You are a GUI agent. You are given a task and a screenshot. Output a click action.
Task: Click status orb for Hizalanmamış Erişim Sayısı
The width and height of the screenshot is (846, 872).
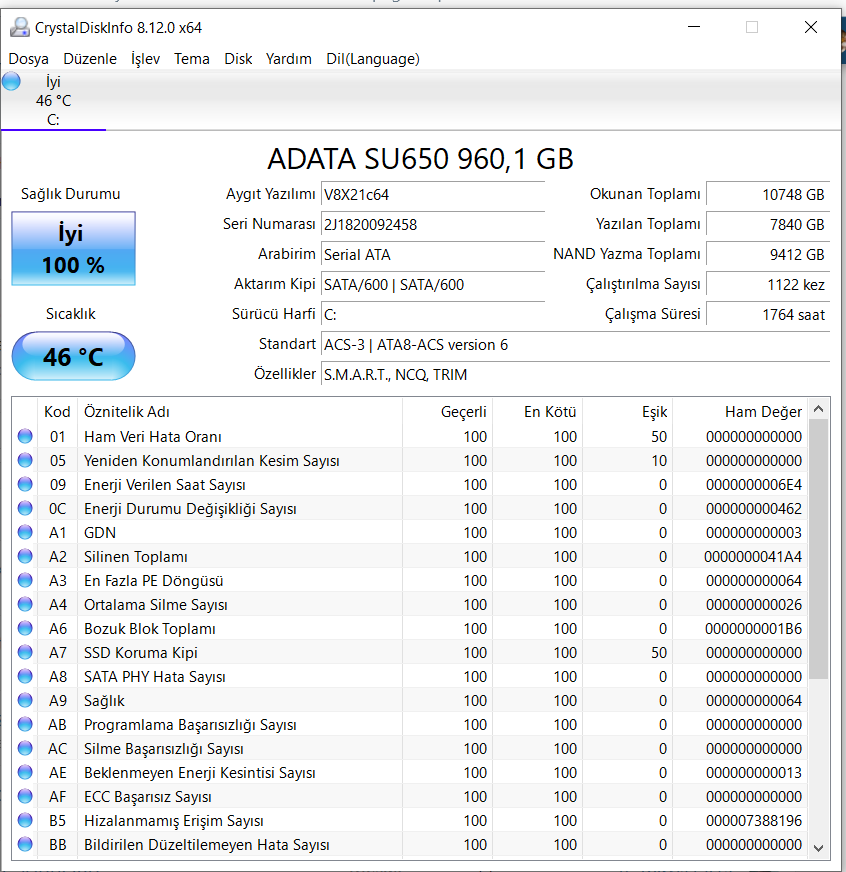pos(25,820)
